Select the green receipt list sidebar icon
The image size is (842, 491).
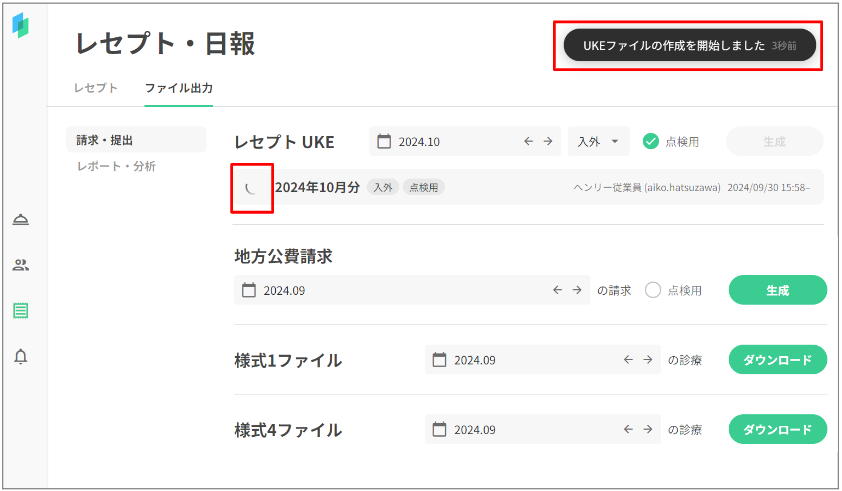tap(21, 311)
